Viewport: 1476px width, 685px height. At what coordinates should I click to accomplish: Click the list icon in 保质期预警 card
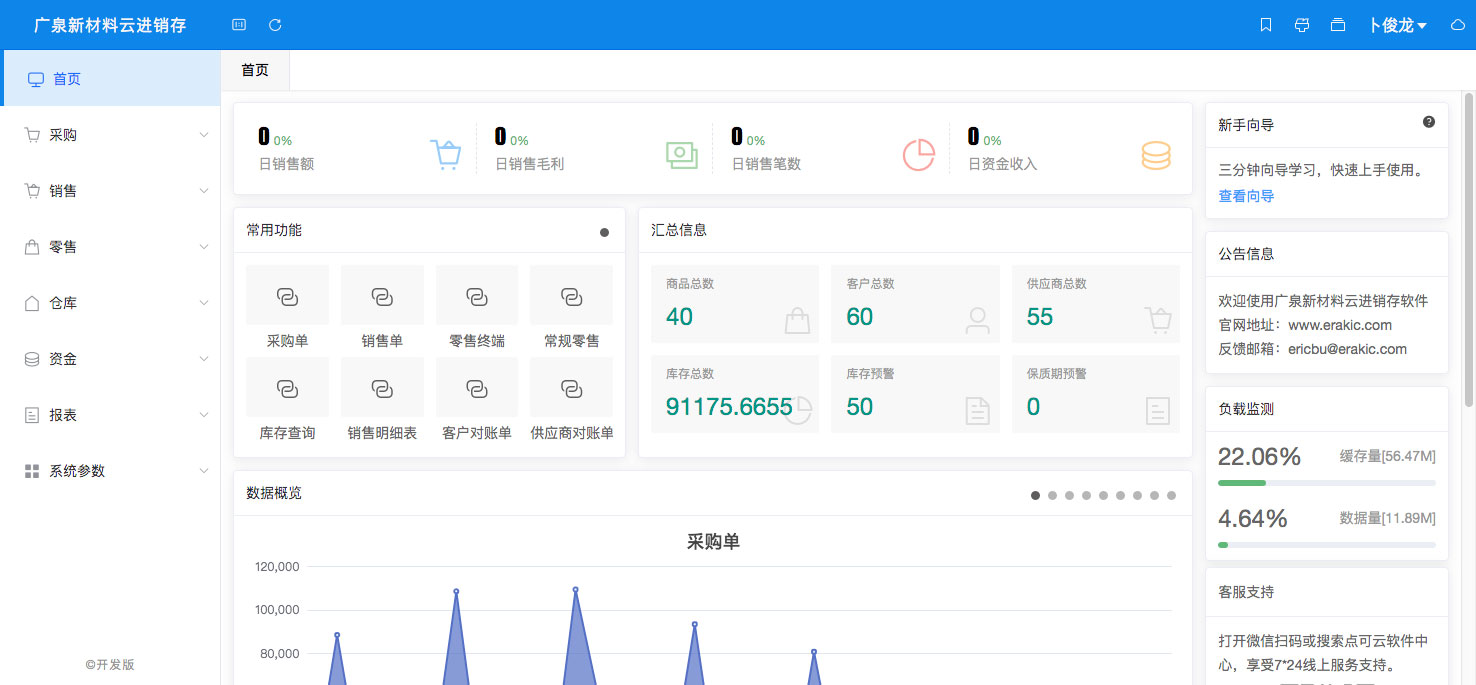click(1158, 410)
